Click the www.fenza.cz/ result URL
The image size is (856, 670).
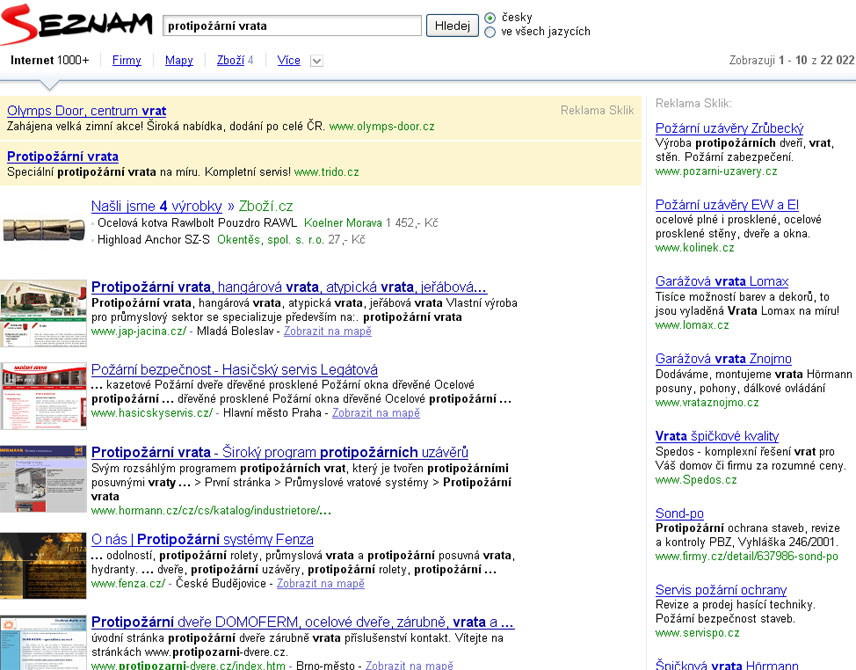pos(128,584)
